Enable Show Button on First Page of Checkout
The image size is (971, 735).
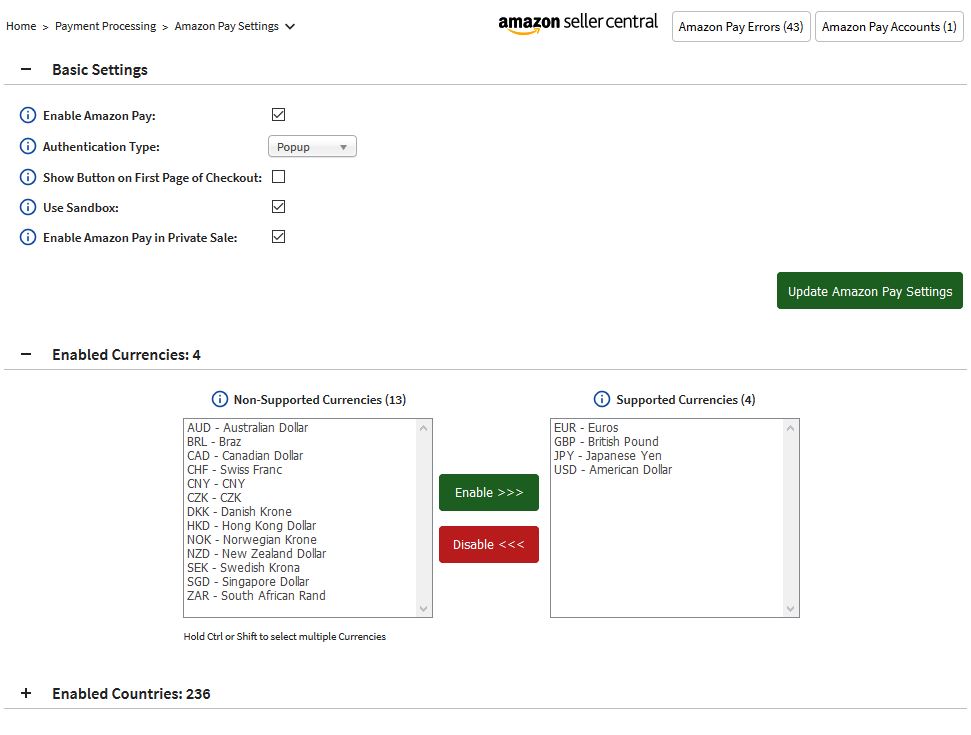[x=278, y=176]
